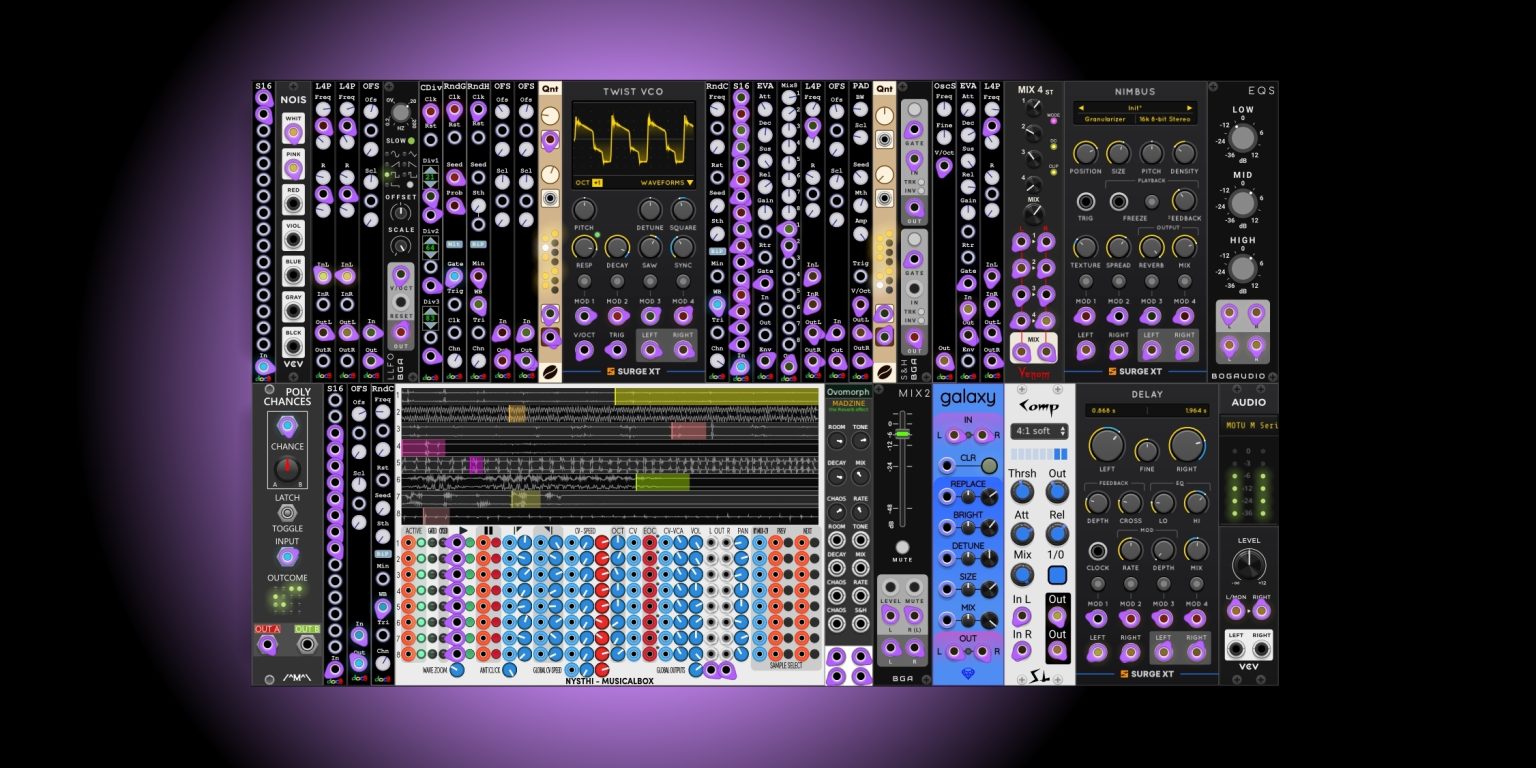Click the Nimbus next preset arrow
This screenshot has height=768, width=1536.
coord(1189,107)
